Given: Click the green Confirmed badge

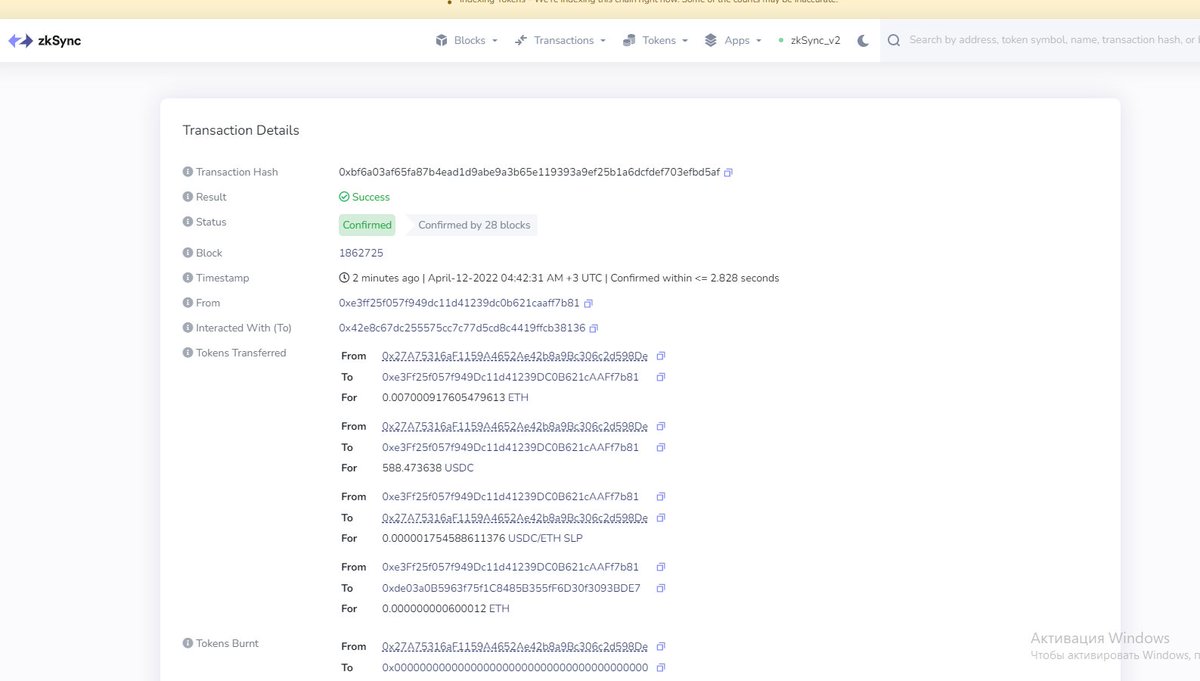Looking at the screenshot, I should [x=367, y=225].
